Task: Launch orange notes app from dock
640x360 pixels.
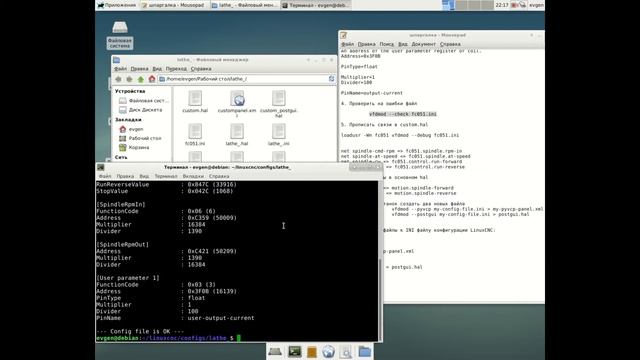Action: 311,351
